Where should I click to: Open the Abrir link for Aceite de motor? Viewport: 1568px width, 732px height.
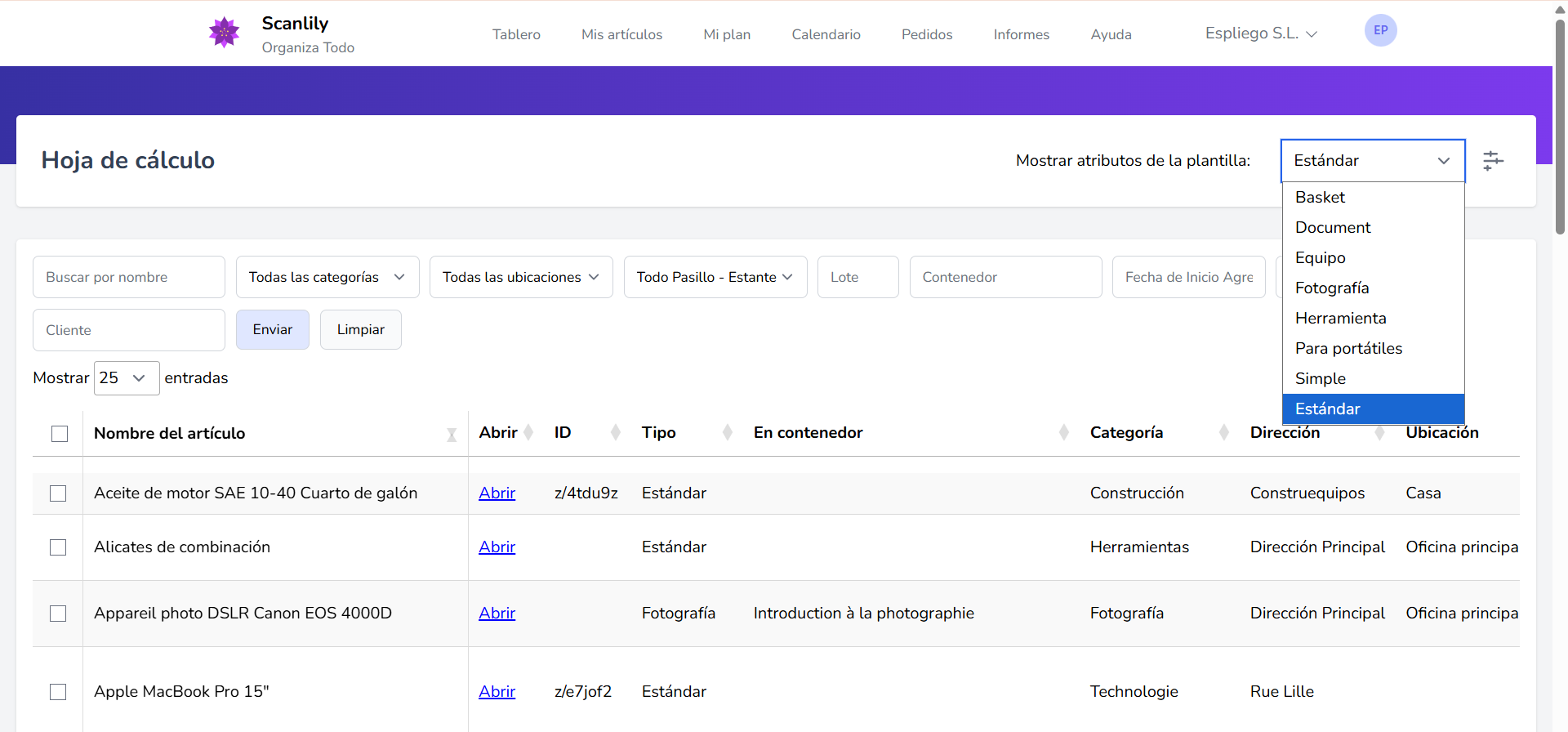click(x=497, y=493)
